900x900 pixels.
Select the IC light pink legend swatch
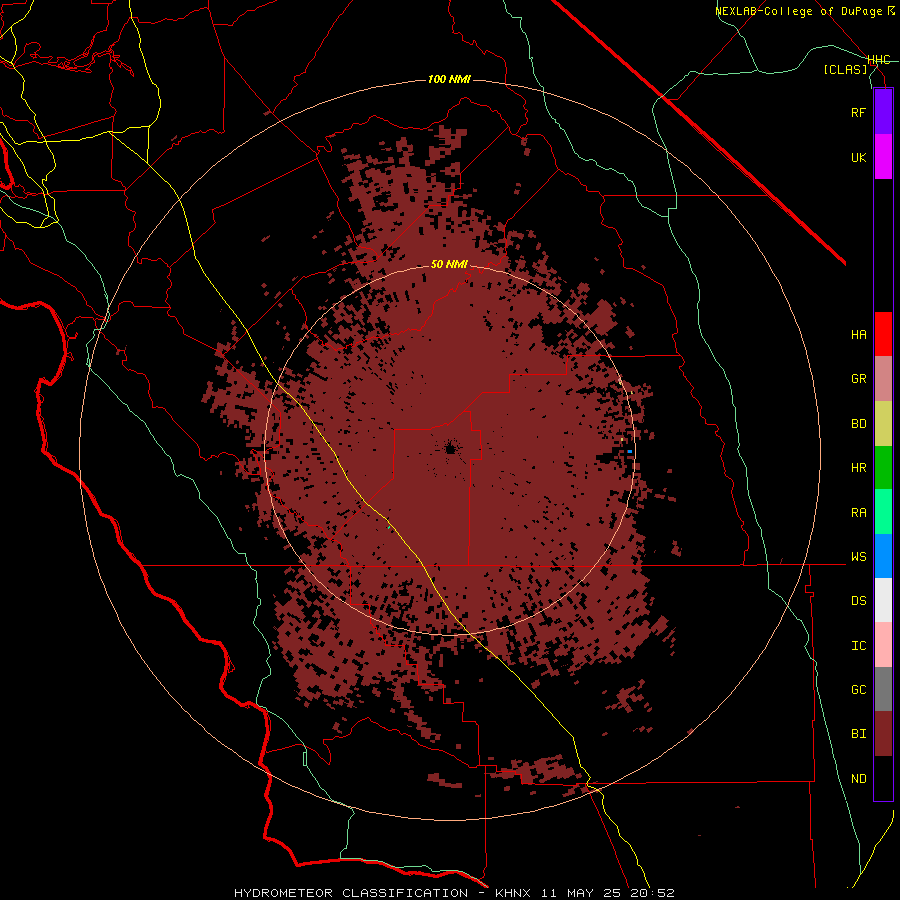tap(883, 645)
